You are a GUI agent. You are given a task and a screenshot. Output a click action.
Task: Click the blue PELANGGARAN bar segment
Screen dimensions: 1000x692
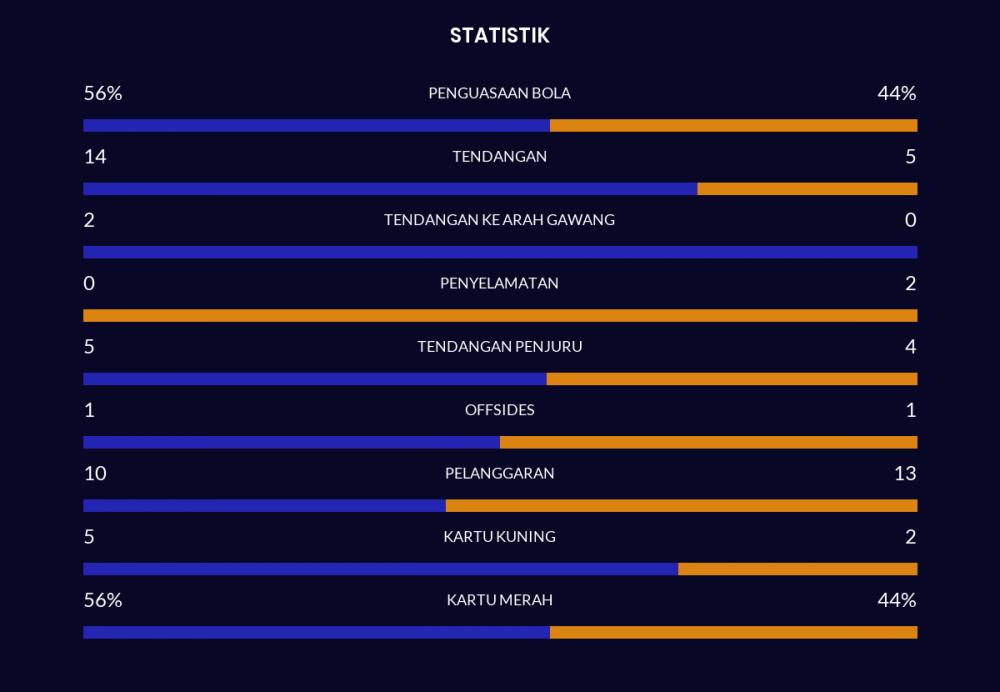pyautogui.click(x=265, y=506)
